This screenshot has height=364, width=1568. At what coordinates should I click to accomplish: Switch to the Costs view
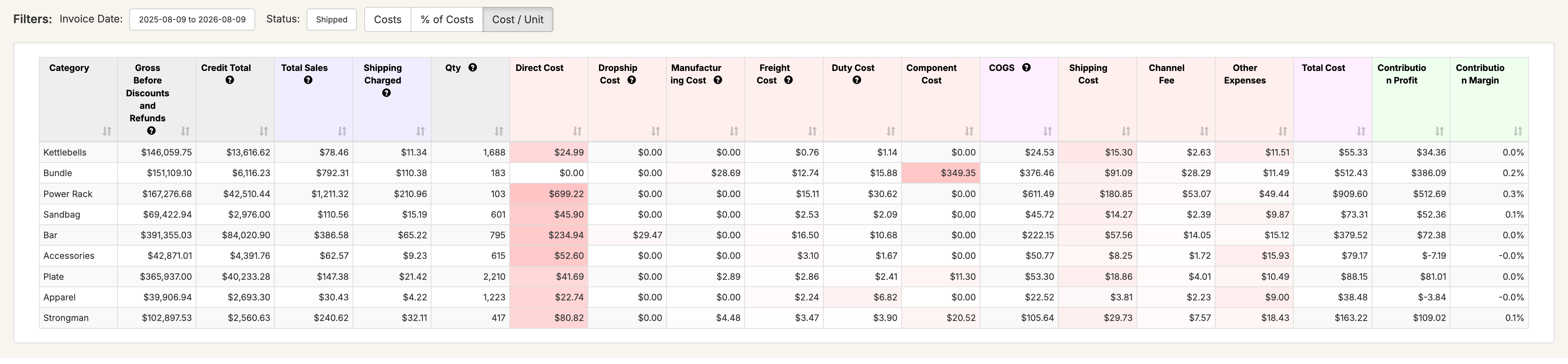coord(388,19)
